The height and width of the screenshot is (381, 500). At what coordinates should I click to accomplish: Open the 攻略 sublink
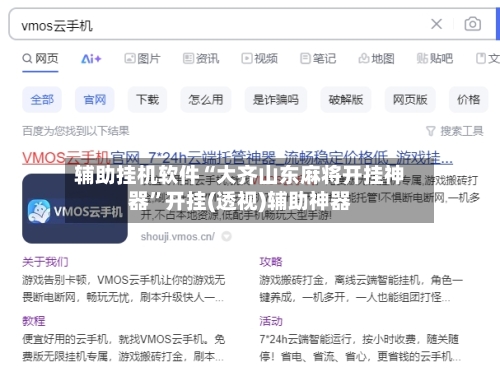pos(271,262)
